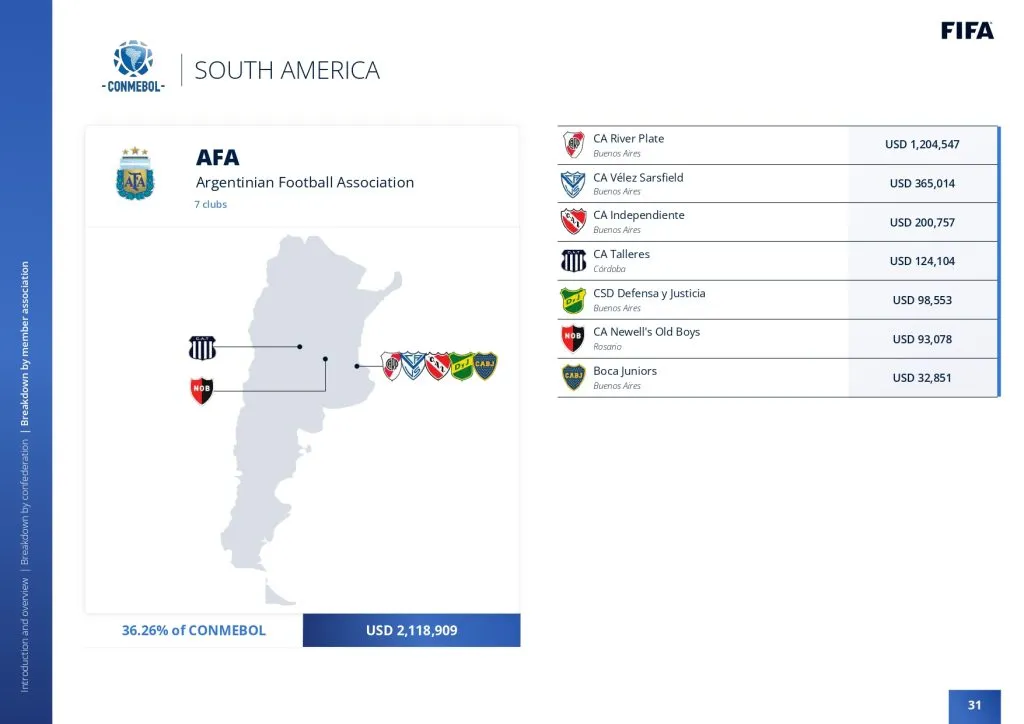The height and width of the screenshot is (724, 1024).
Task: Click the USD 2,118,909 total bar
Action: (411, 630)
